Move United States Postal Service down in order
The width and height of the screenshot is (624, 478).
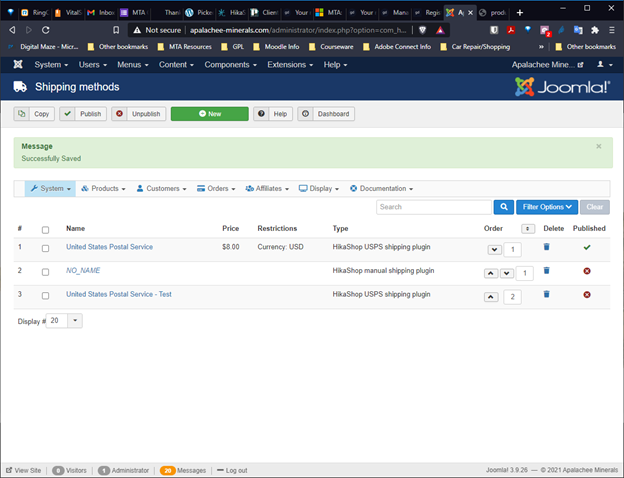[495, 250]
